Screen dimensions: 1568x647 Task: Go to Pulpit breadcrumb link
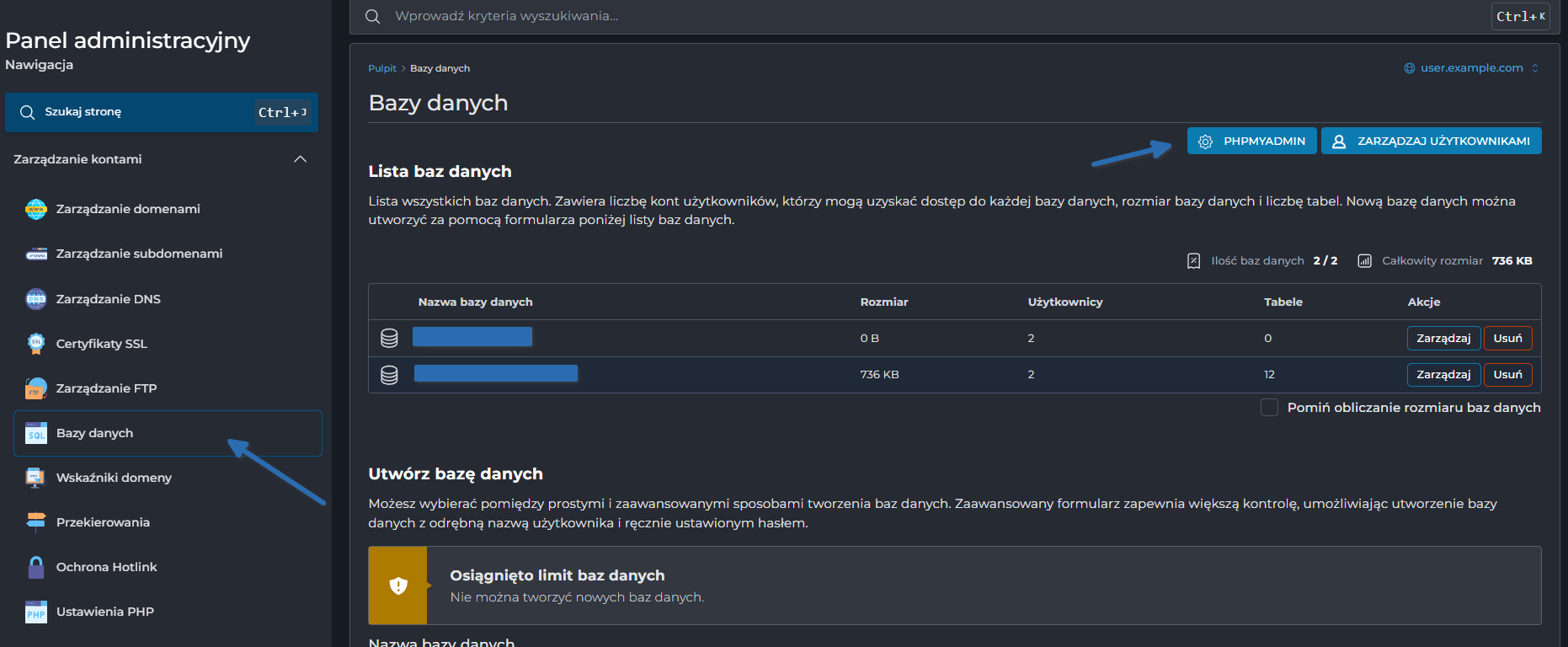[381, 68]
